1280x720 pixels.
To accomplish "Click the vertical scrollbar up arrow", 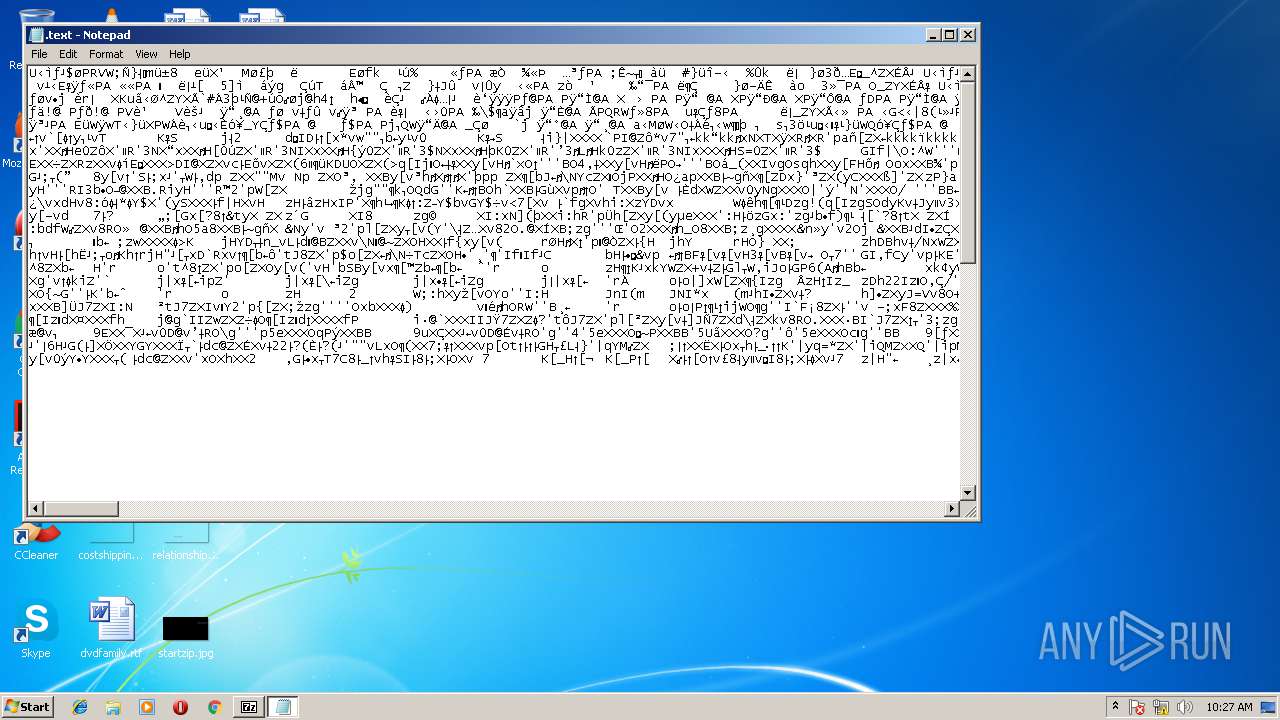I will [x=967, y=73].
